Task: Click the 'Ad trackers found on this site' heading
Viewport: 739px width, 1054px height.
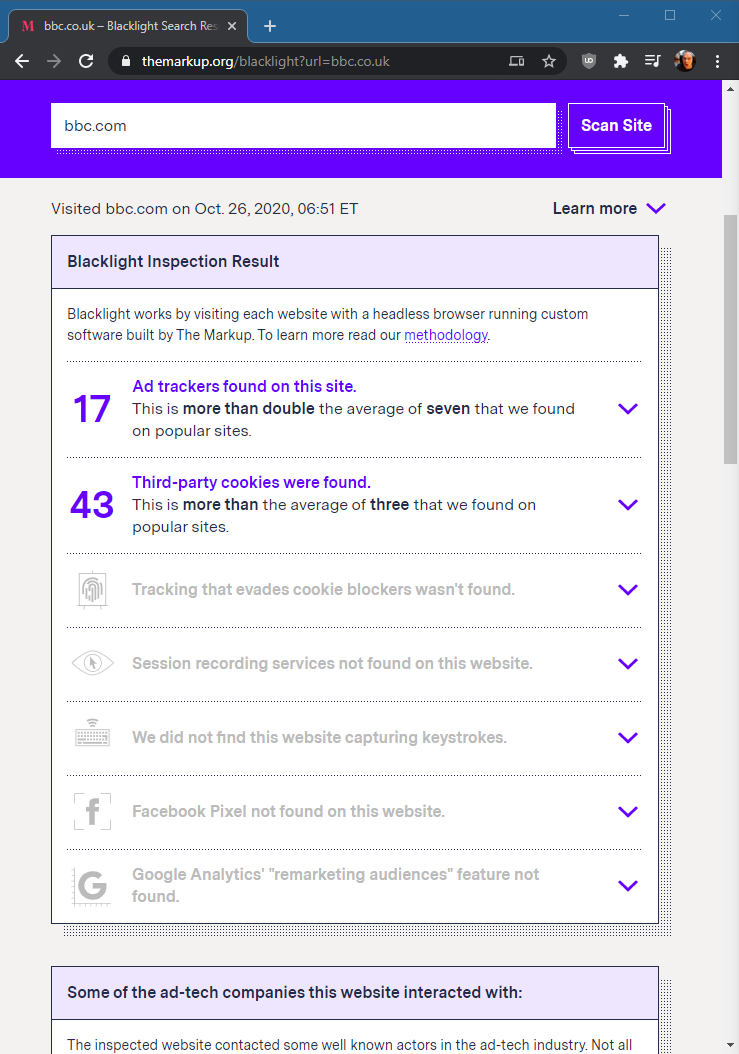Action: pyautogui.click(x=244, y=387)
